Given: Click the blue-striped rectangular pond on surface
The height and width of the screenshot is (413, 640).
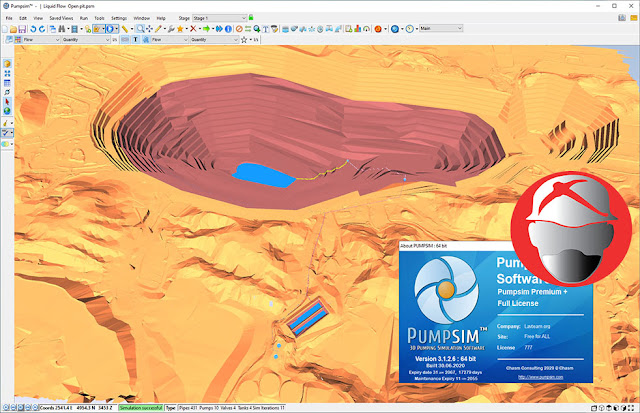Looking at the screenshot, I should [x=307, y=318].
